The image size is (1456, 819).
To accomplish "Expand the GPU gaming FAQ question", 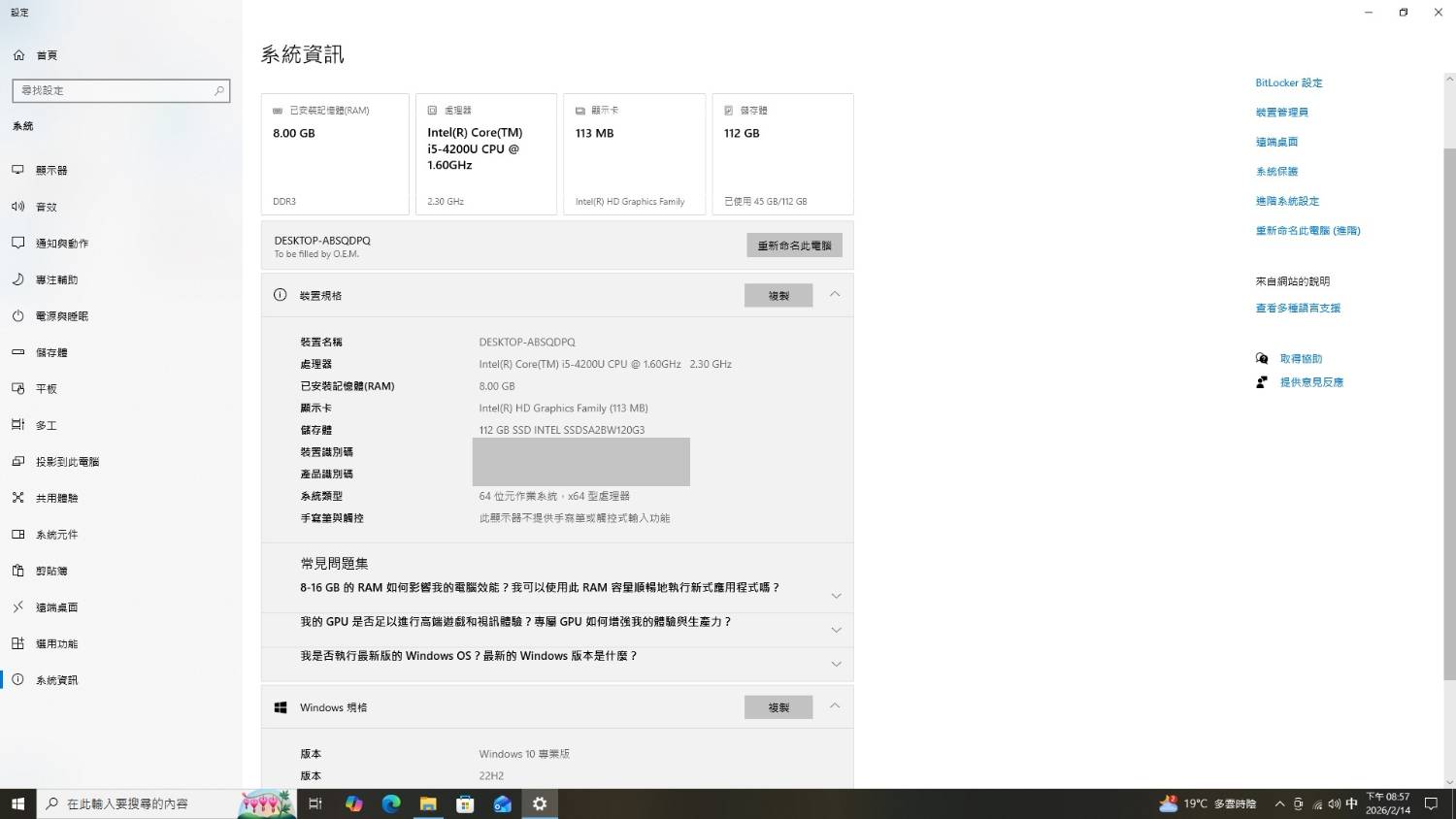I will click(836, 630).
